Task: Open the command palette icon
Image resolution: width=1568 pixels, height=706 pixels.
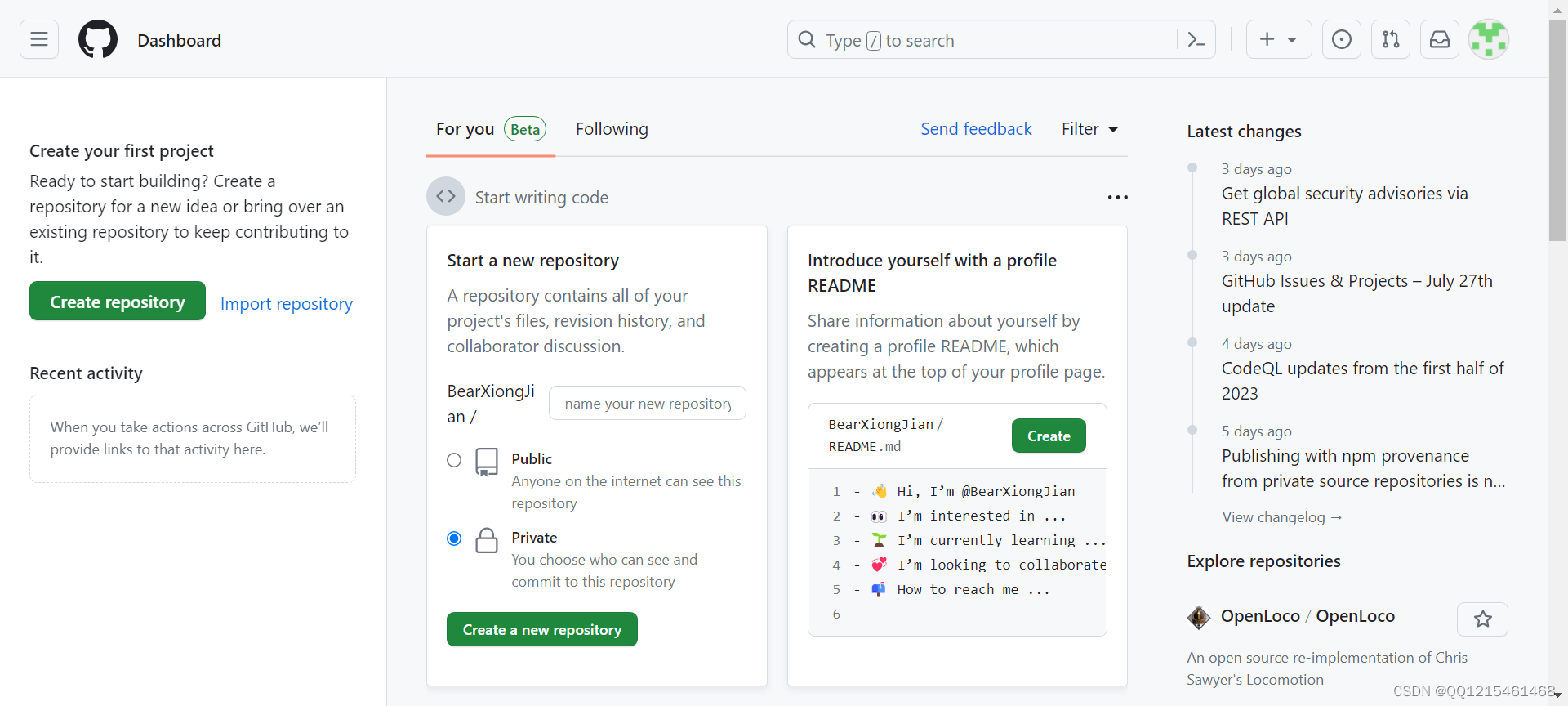Action: point(1196,39)
